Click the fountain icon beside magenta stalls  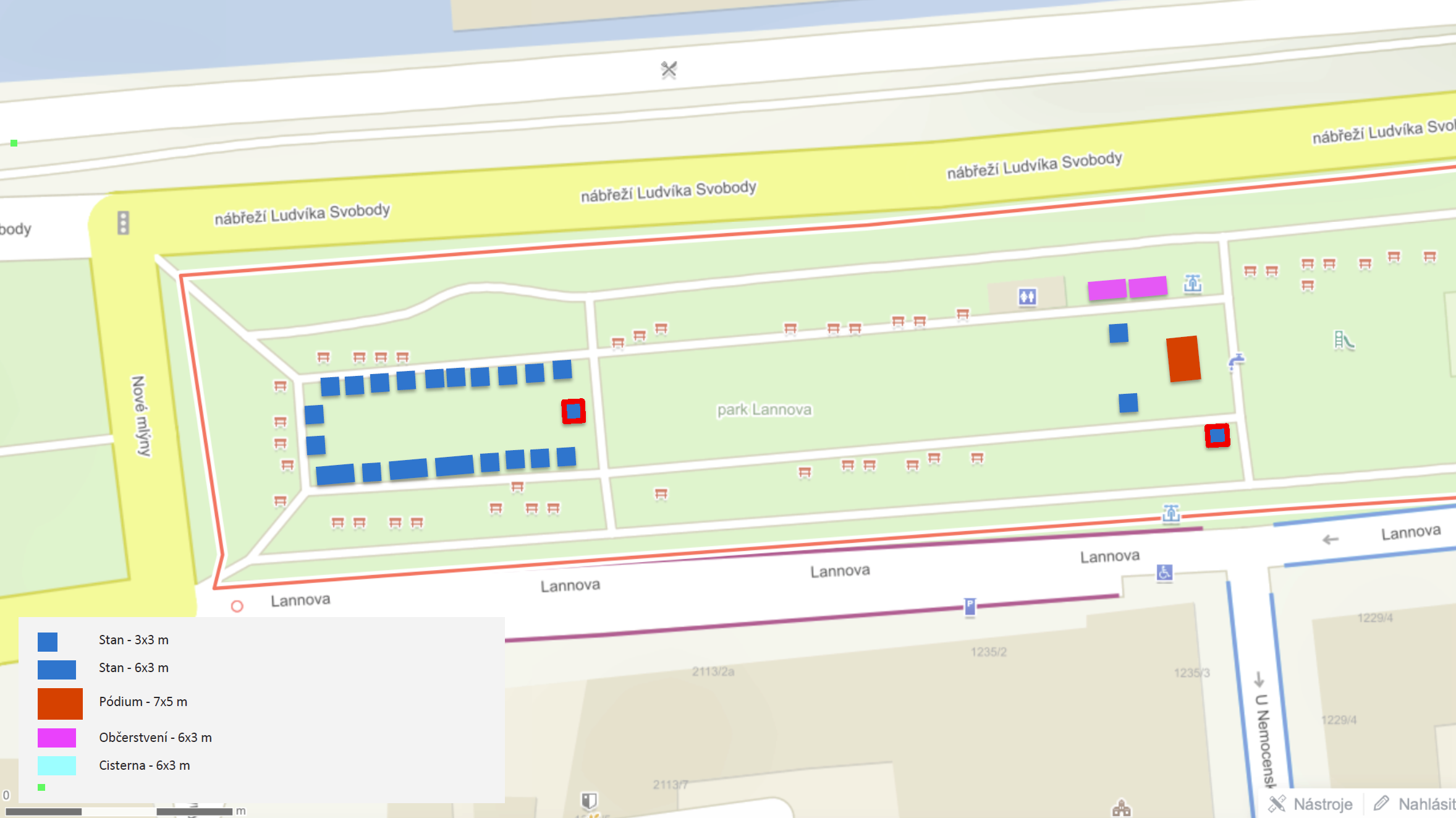[1193, 284]
